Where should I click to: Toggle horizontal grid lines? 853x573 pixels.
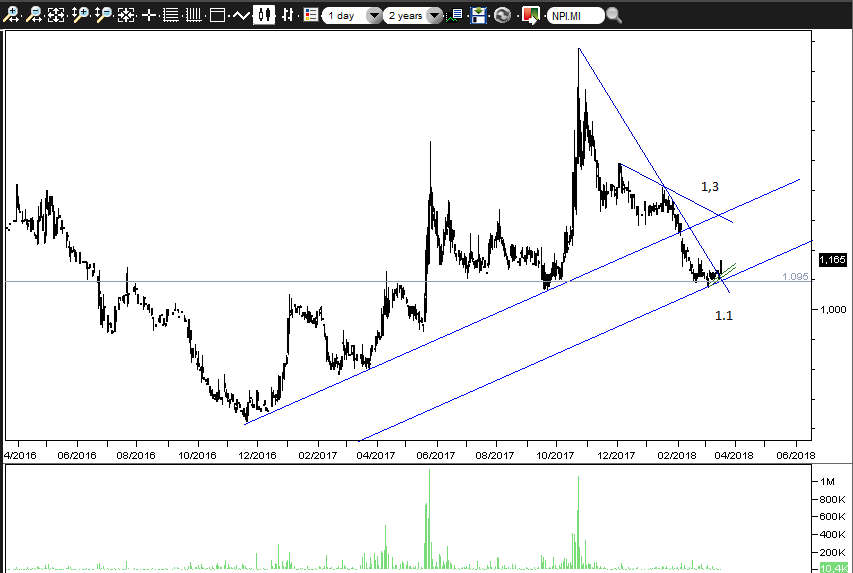[171, 15]
